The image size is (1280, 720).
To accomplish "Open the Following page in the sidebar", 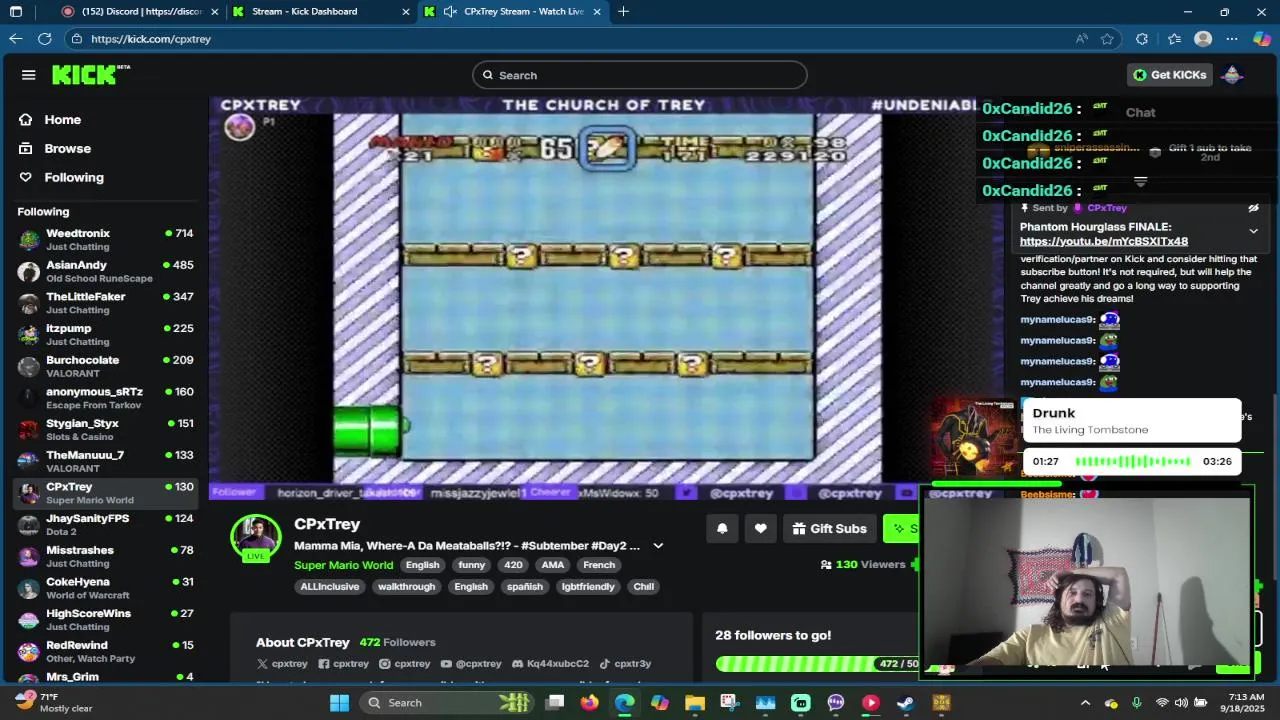I will coord(73,178).
